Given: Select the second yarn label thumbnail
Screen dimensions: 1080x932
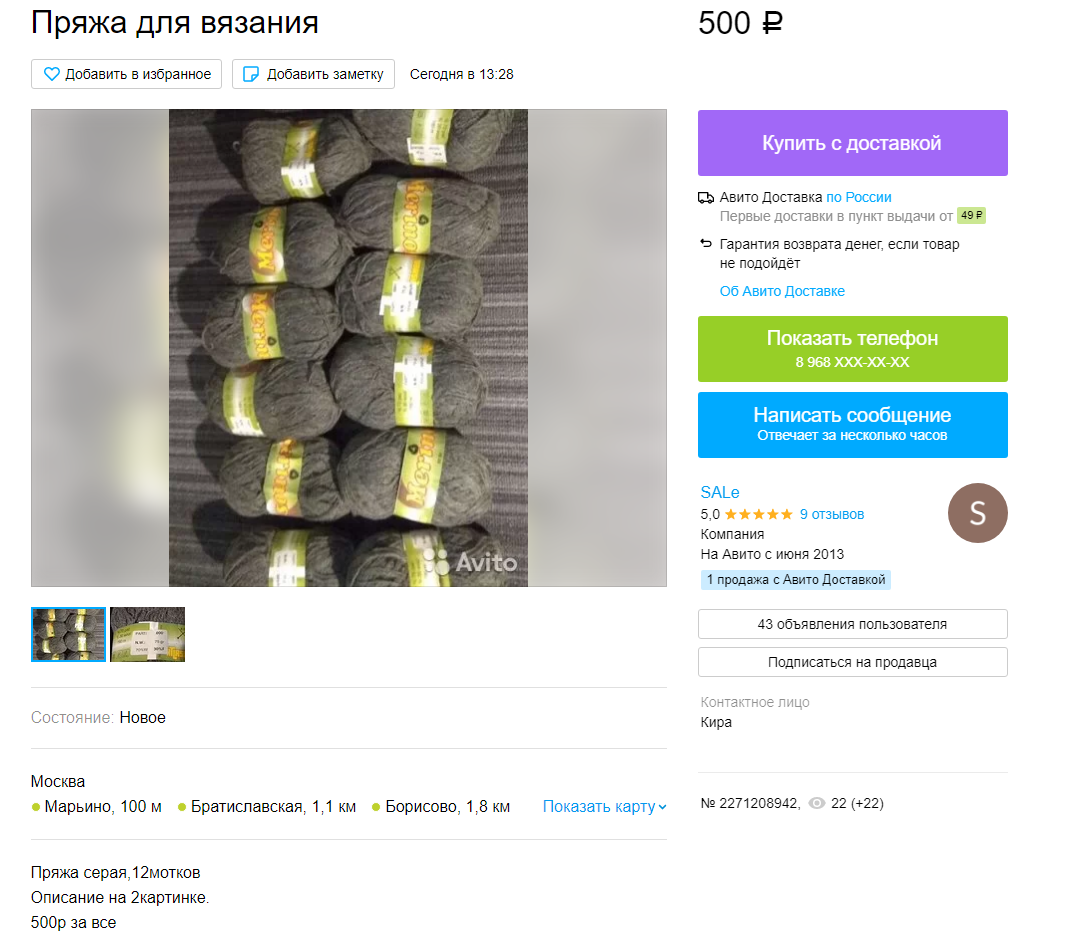Looking at the screenshot, I should click(x=147, y=634).
